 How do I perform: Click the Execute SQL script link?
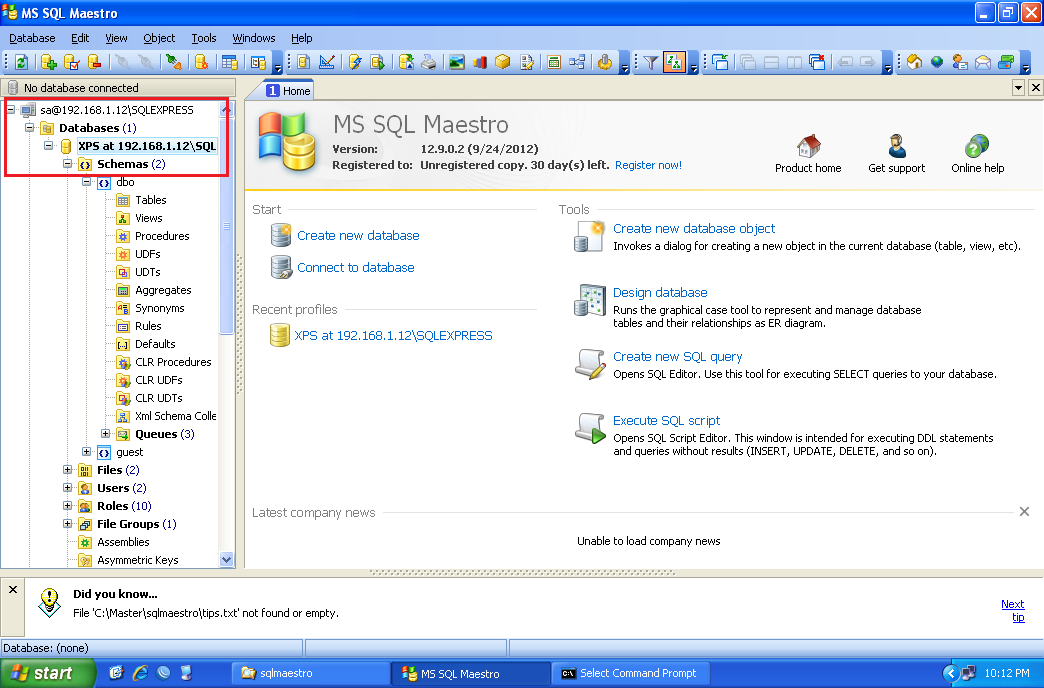coord(666,420)
